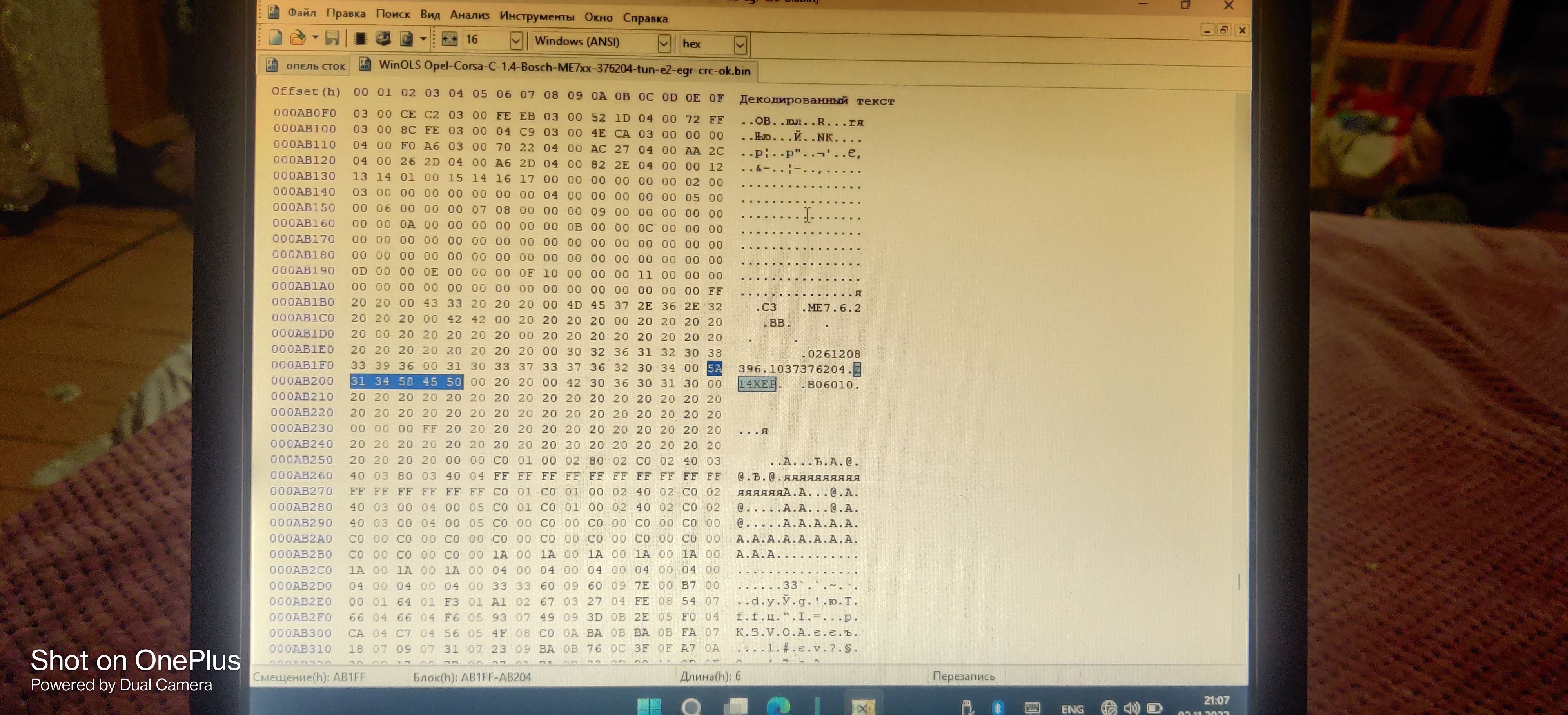Click hex byte 5A at offset 000AB1F0
Screen dimensions: 1568x715
click(x=714, y=368)
